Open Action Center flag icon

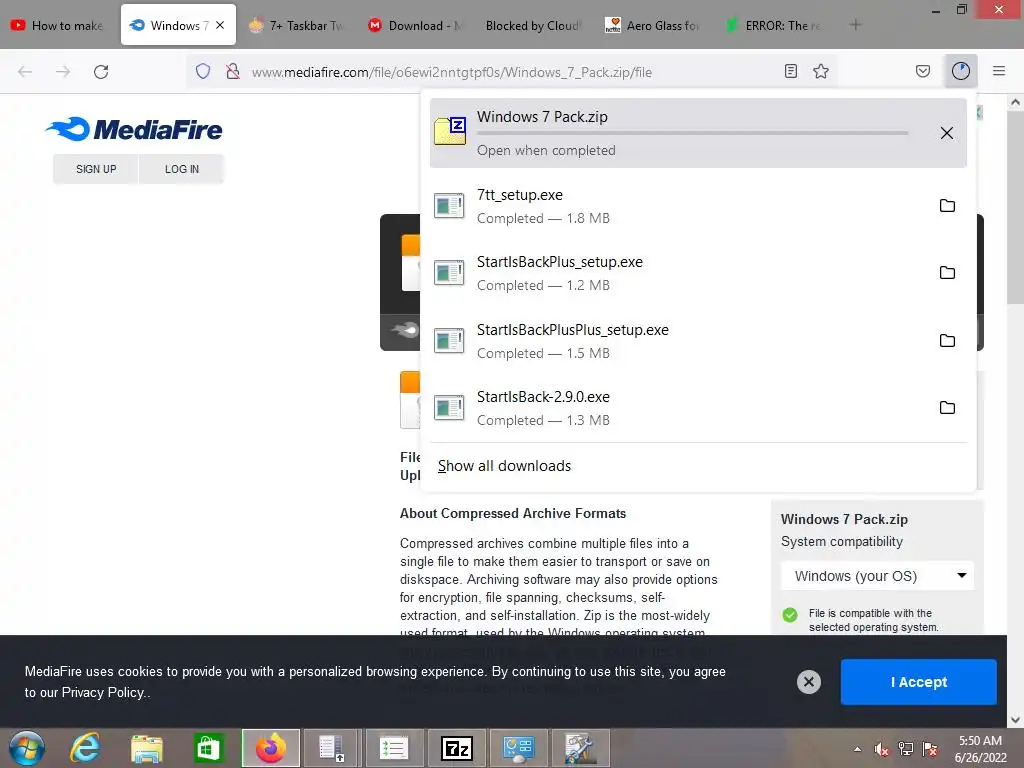[930, 749]
